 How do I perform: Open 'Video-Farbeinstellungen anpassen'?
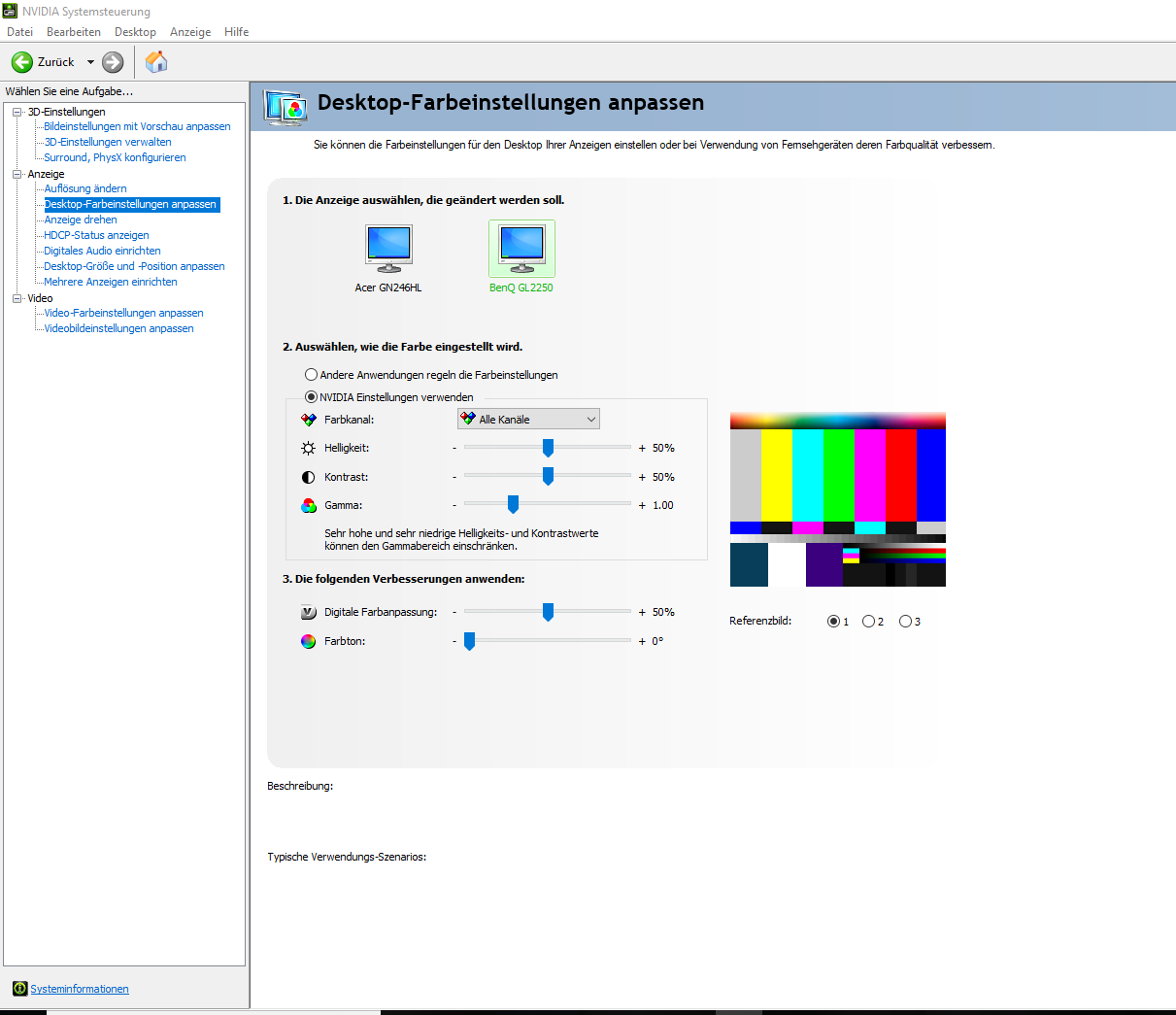[x=123, y=313]
